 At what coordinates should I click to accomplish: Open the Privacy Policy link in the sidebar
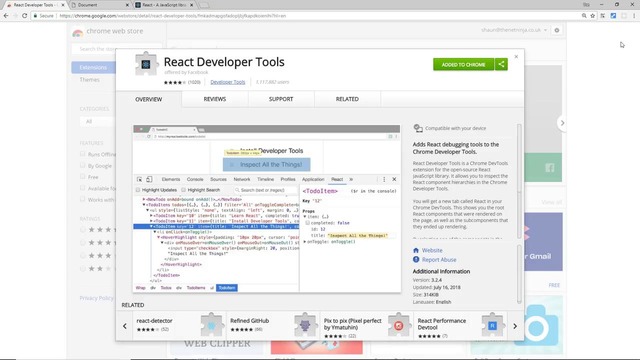96,298
